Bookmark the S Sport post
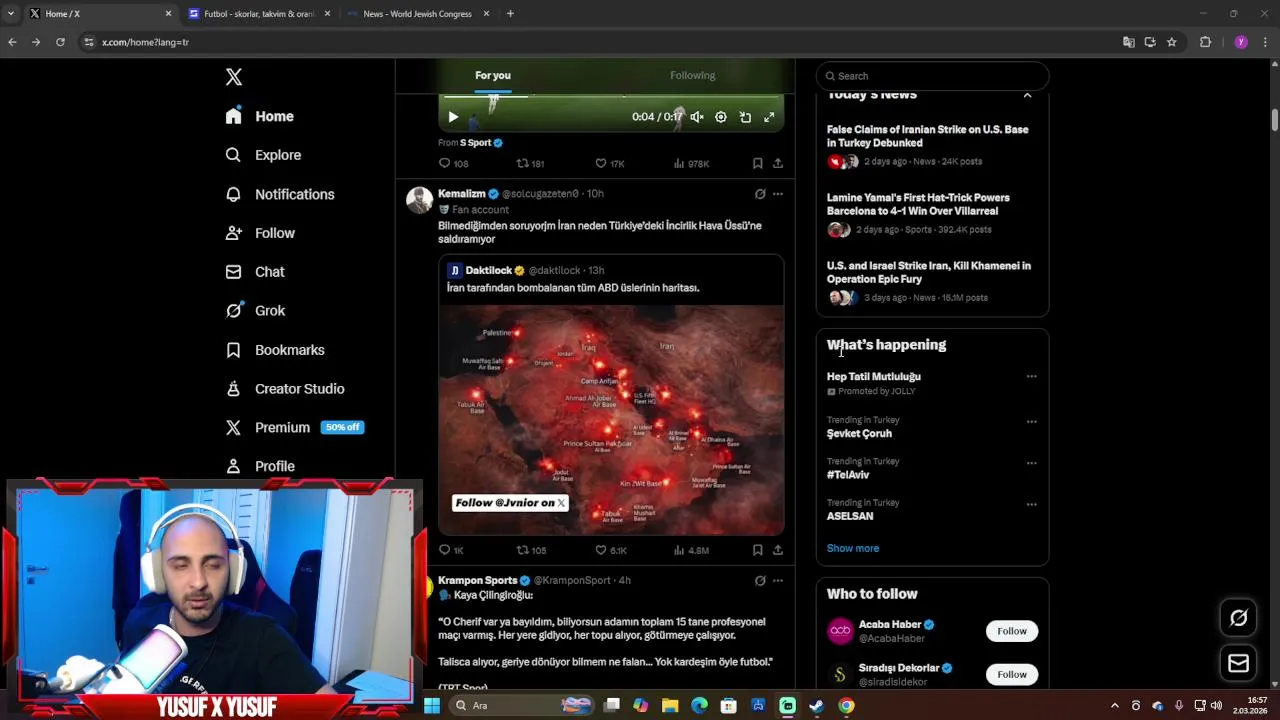1280x720 pixels. tap(758, 163)
